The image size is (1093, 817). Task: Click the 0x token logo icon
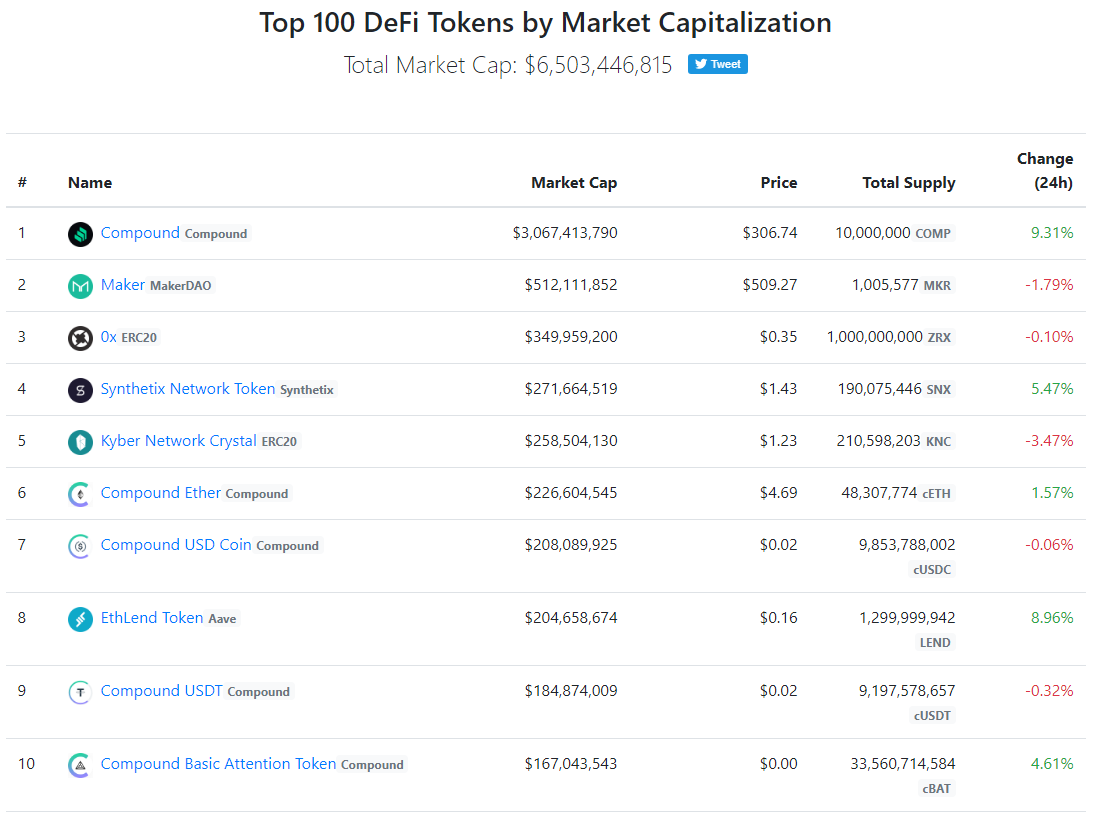pos(80,338)
